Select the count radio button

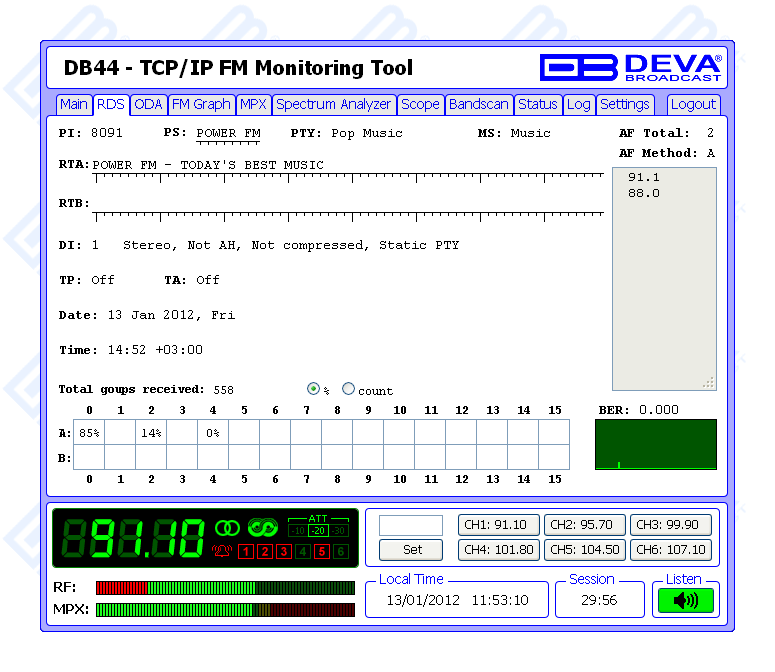(349, 389)
